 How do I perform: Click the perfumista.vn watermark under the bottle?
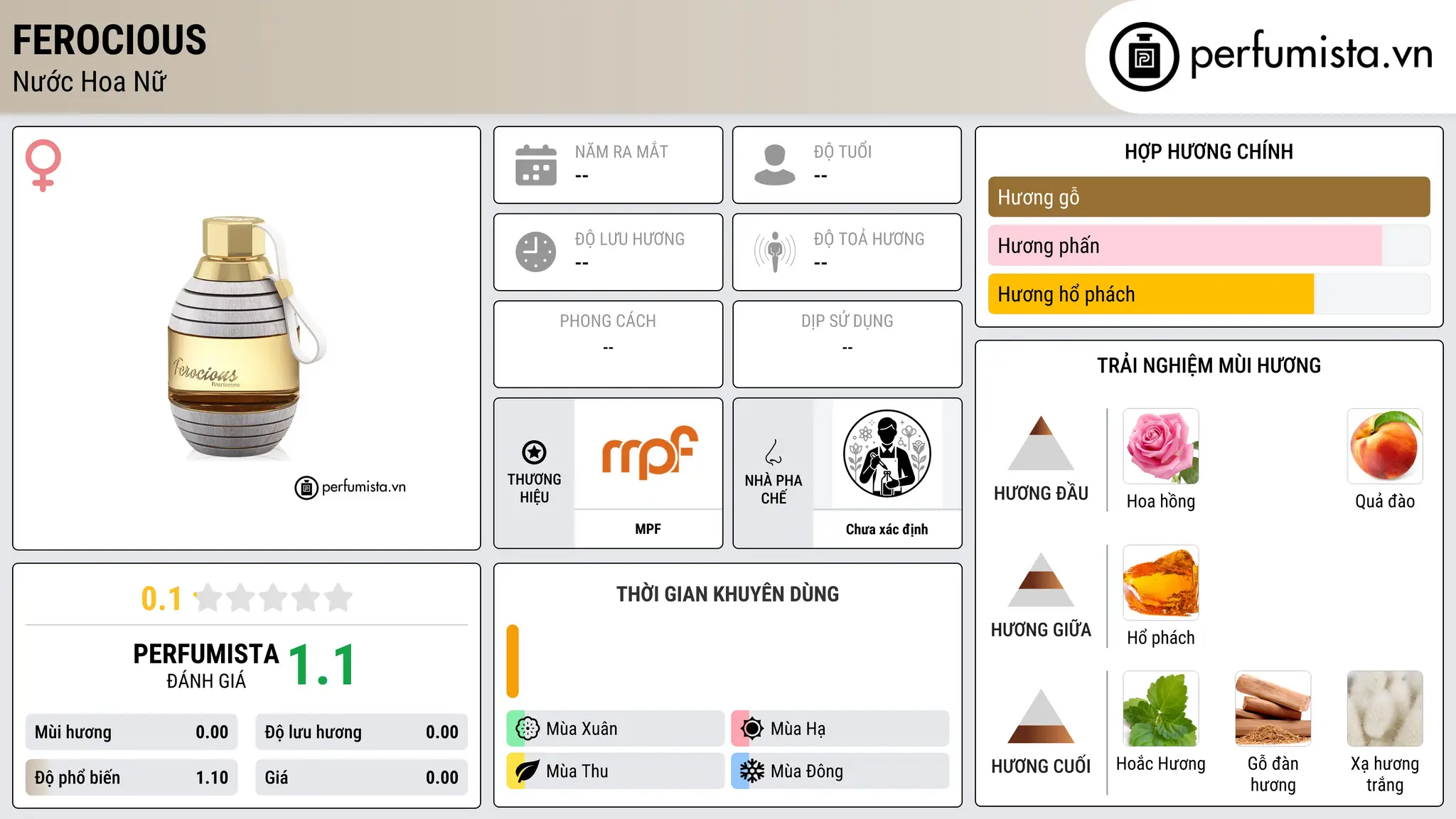[x=350, y=488]
